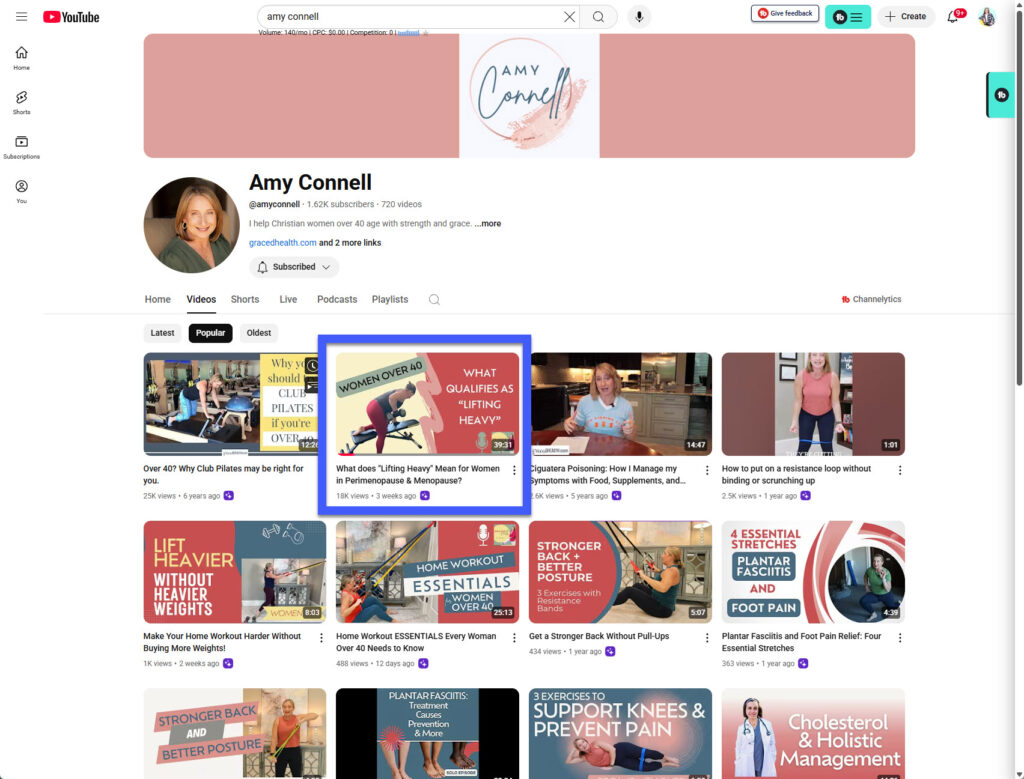This screenshot has width=1024, height=779.
Task: Open the account avatar menu
Action: click(x=987, y=16)
